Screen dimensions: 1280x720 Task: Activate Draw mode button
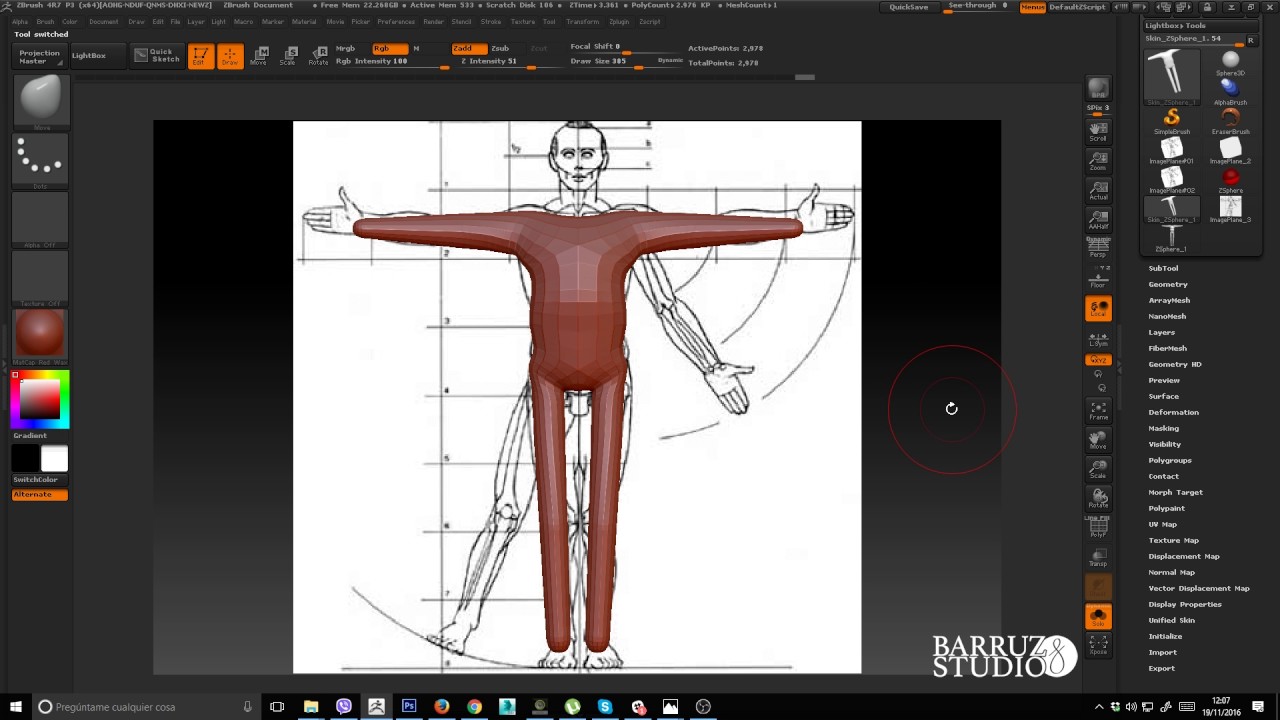point(230,56)
